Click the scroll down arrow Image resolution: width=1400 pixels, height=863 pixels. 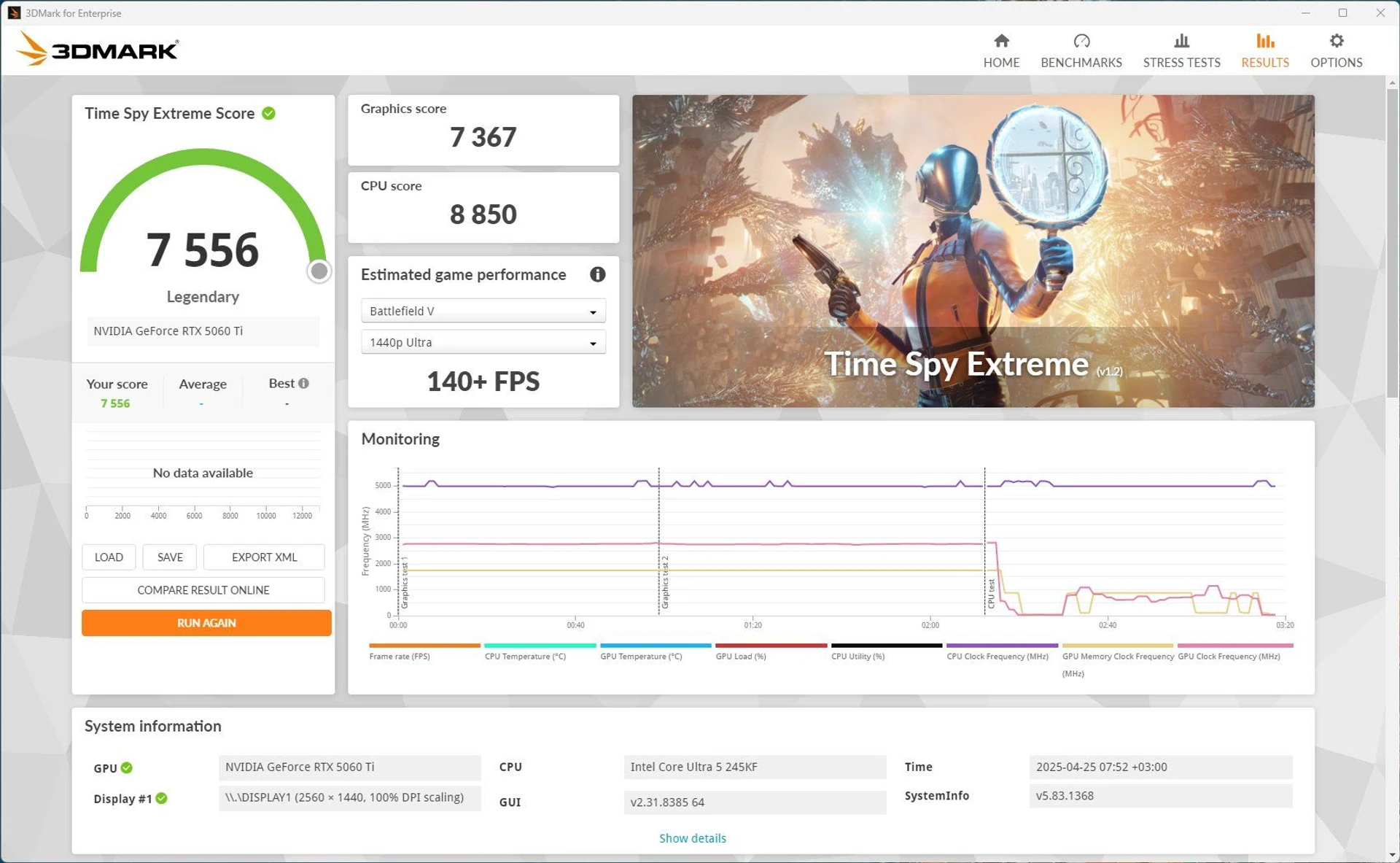[1392, 855]
